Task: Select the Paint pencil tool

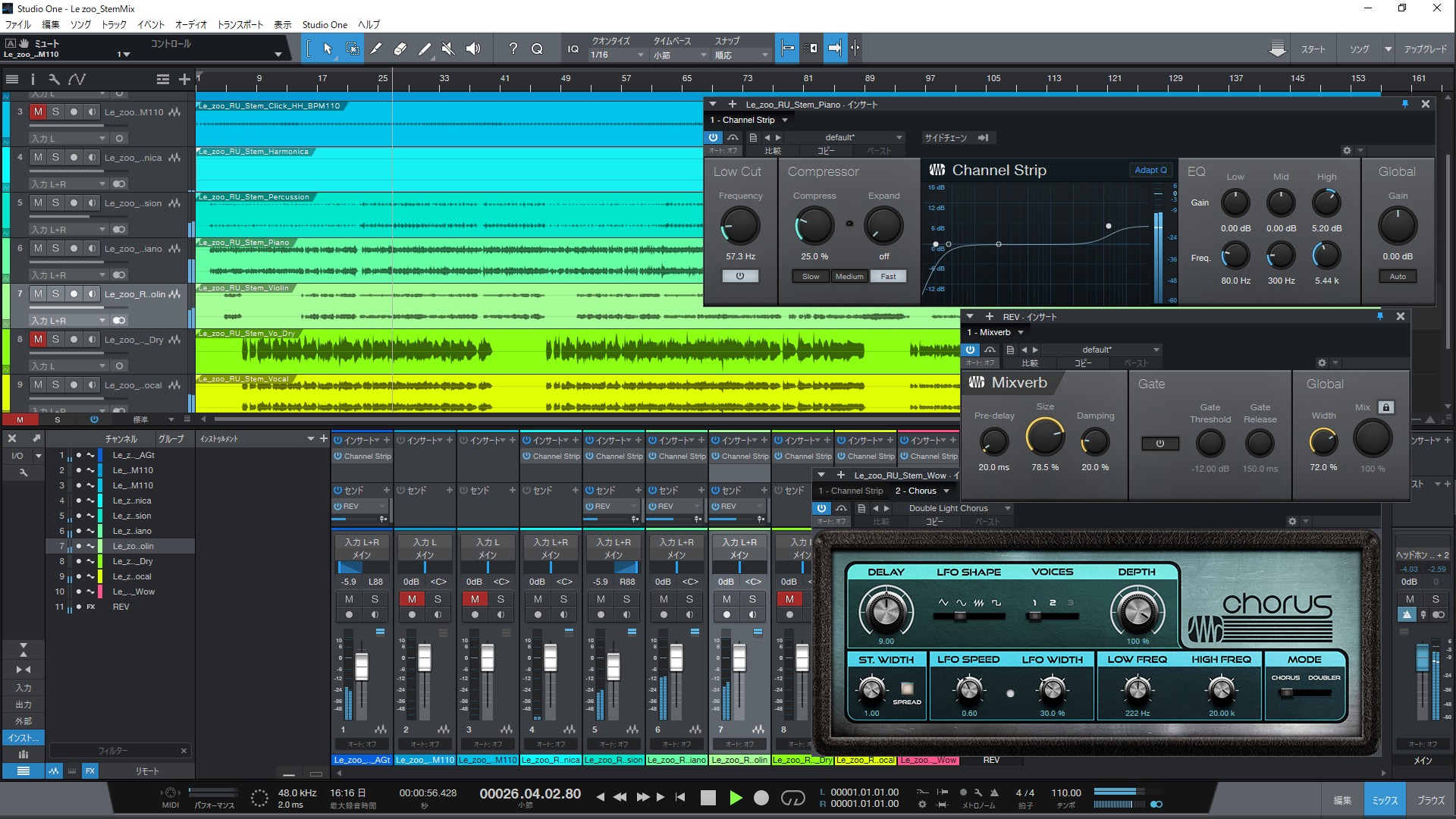Action: coord(425,49)
